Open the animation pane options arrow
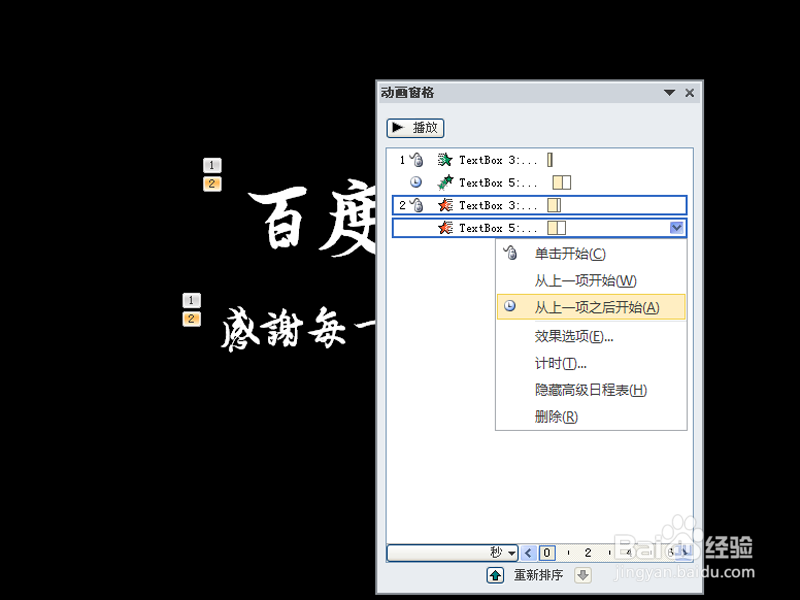The height and width of the screenshot is (600, 800). (669, 93)
